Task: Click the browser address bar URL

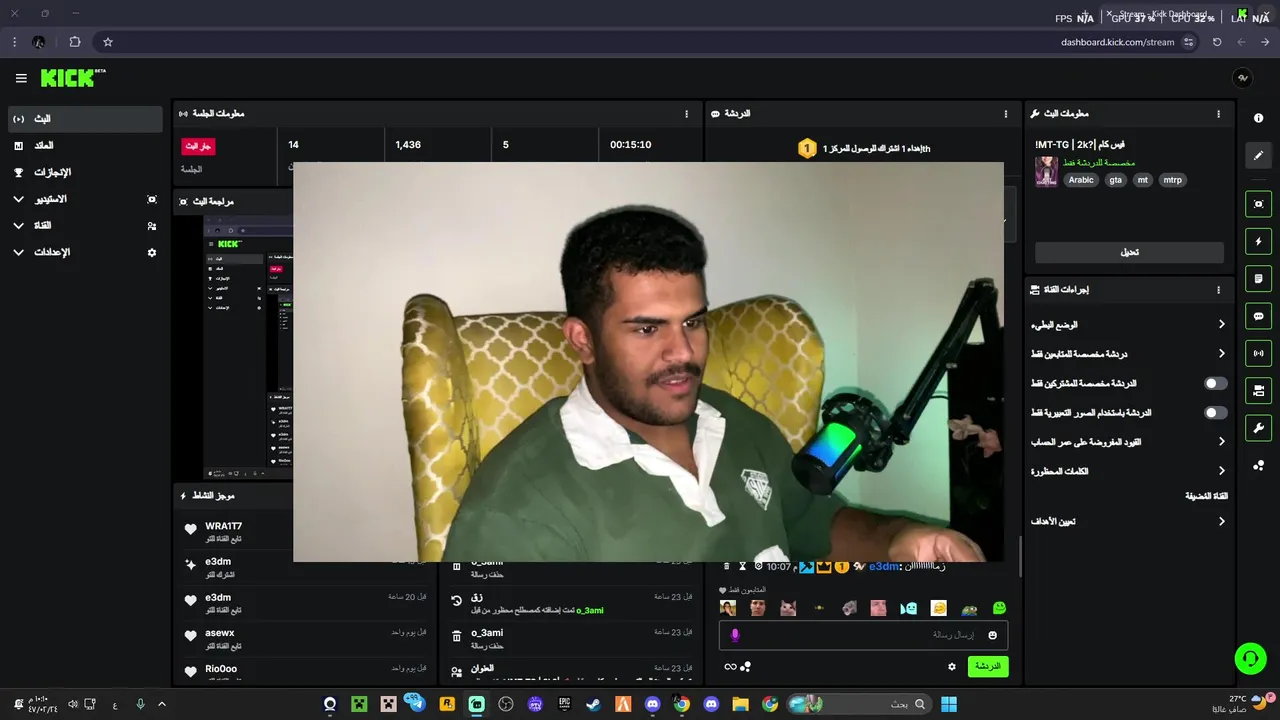Action: (x=1117, y=42)
